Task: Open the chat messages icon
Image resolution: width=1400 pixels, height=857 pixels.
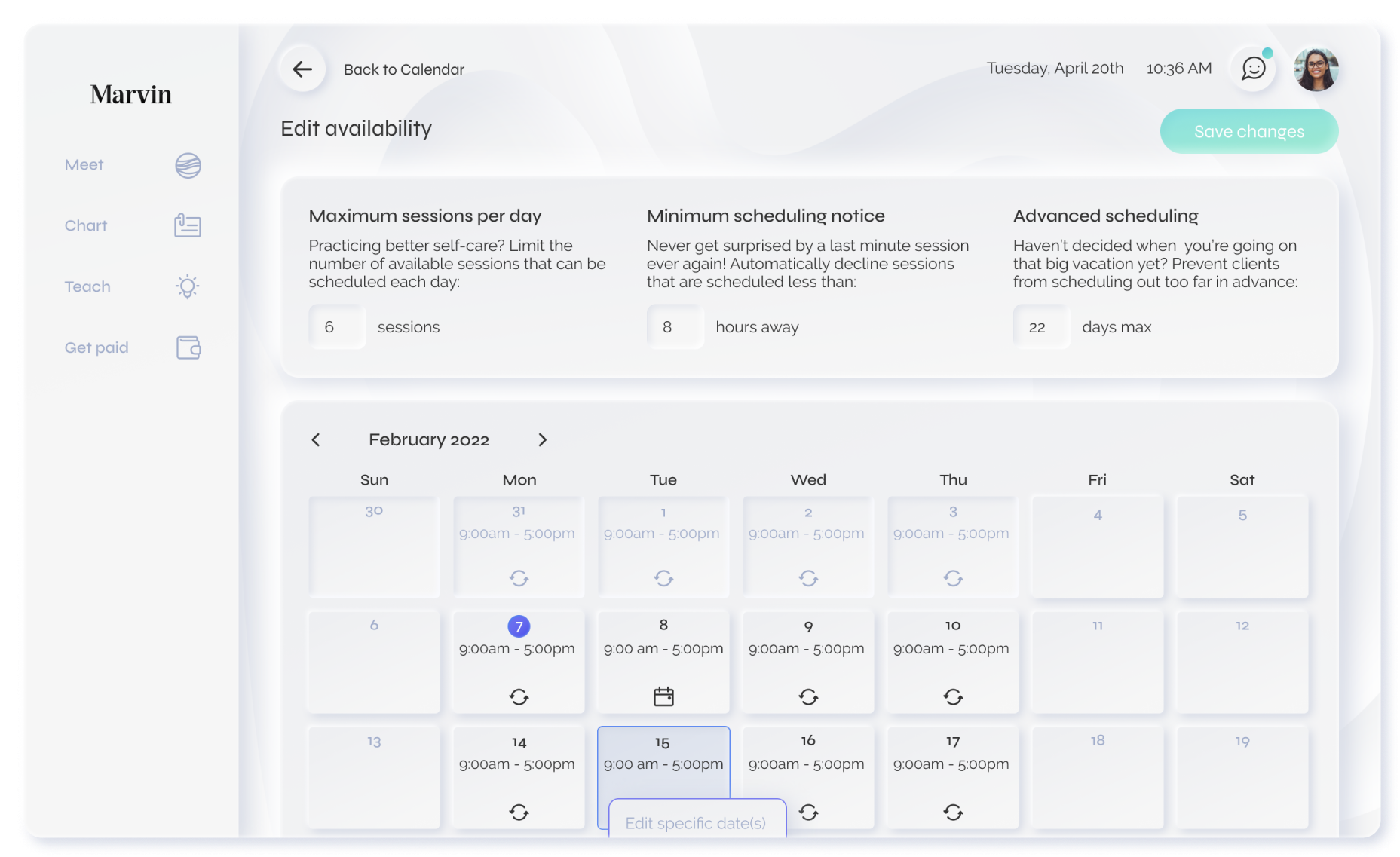Action: pyautogui.click(x=1253, y=69)
